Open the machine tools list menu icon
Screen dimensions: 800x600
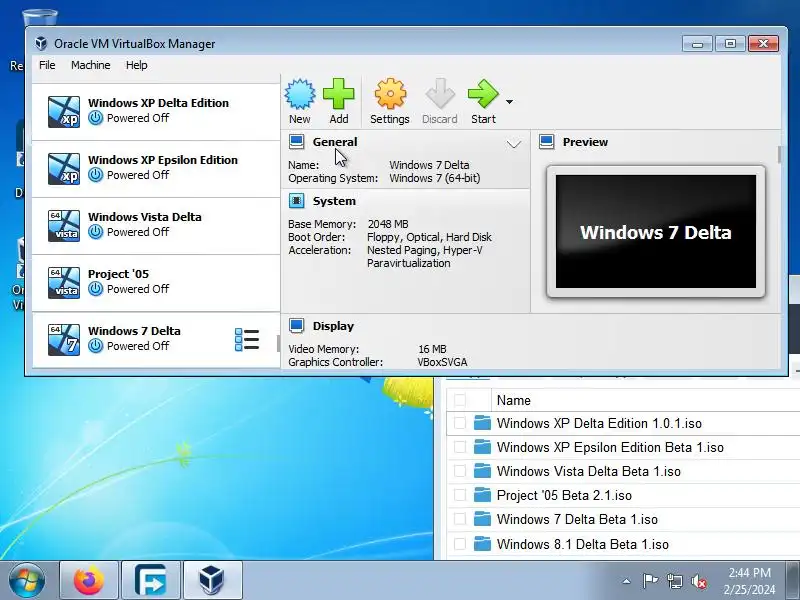point(247,340)
